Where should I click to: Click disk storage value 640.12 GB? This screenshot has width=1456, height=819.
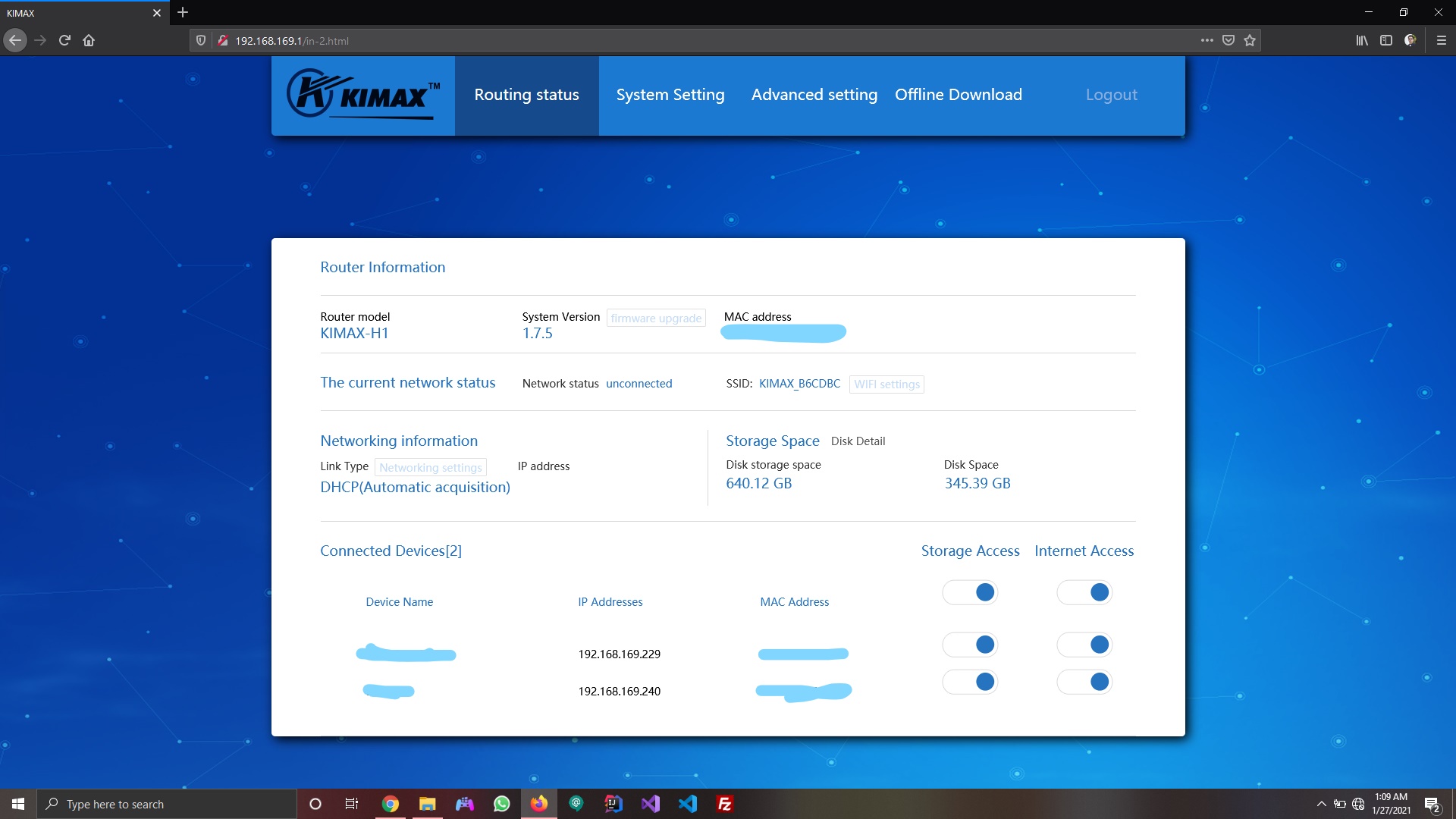pos(759,484)
